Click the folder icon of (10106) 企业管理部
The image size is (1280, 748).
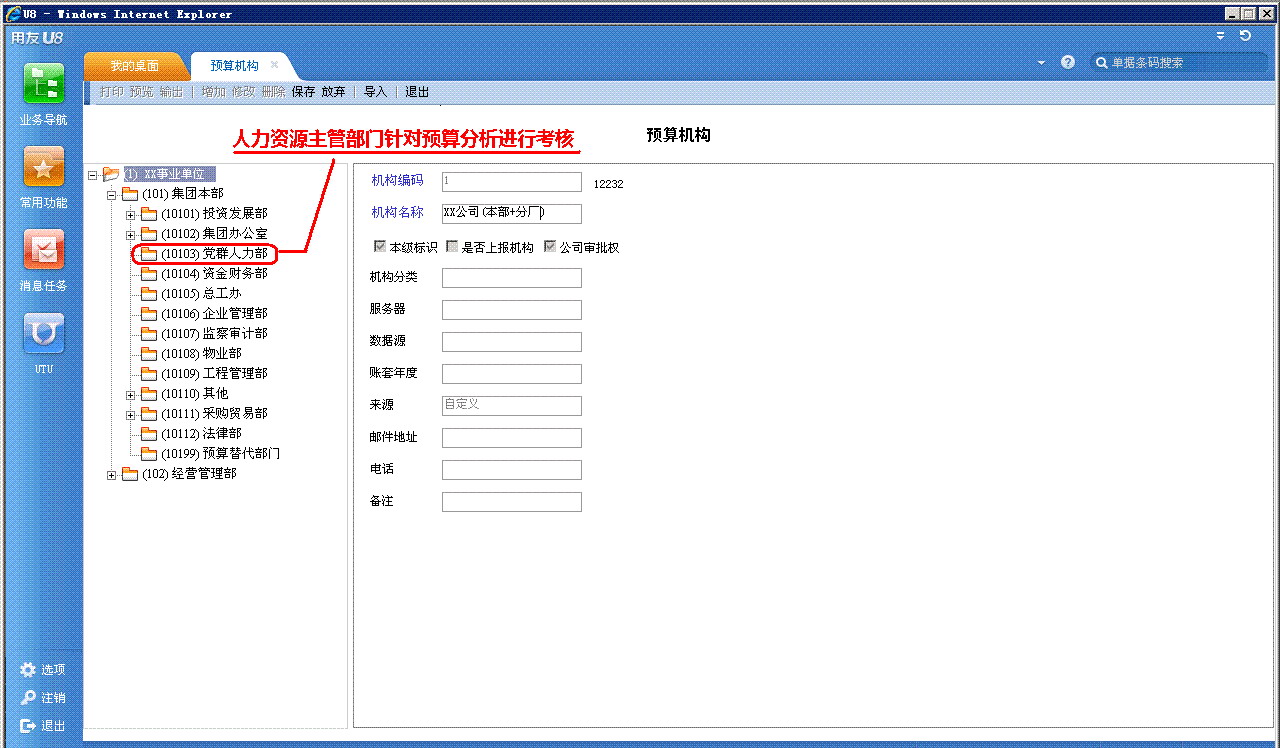pyautogui.click(x=149, y=314)
